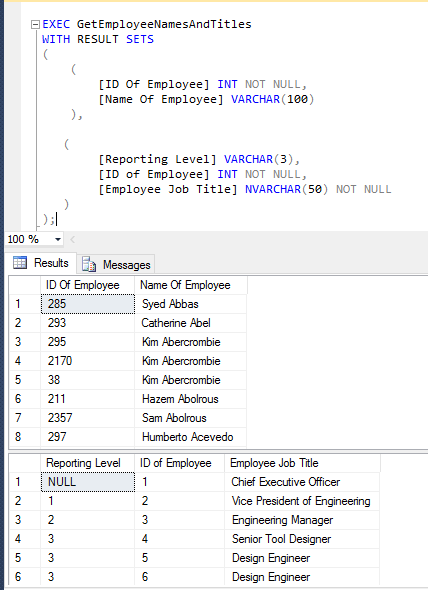Select the cell with ID 2357

[87, 418]
